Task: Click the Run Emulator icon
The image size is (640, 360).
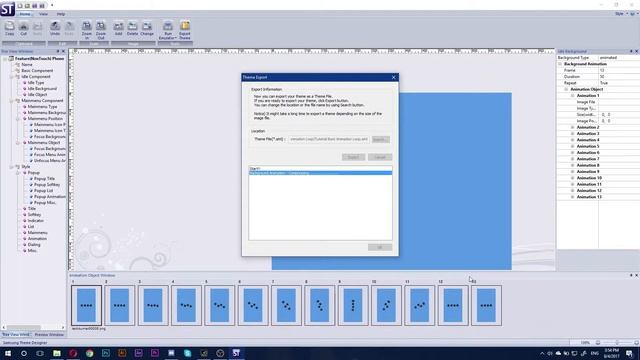Action: pos(168,30)
